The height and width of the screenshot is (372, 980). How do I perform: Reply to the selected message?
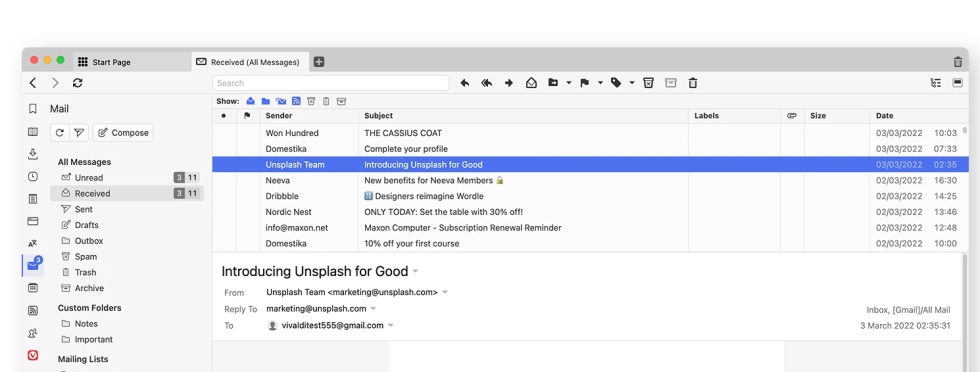click(464, 83)
